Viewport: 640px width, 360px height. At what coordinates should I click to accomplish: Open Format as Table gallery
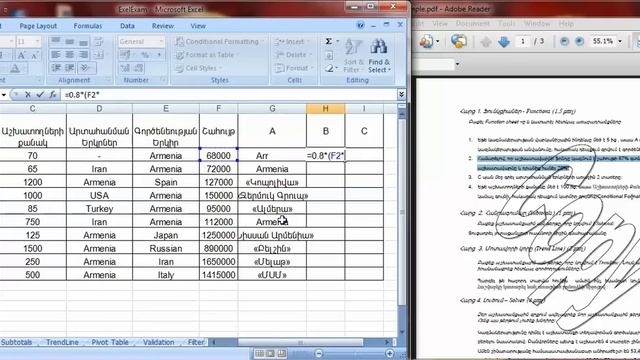207,55
